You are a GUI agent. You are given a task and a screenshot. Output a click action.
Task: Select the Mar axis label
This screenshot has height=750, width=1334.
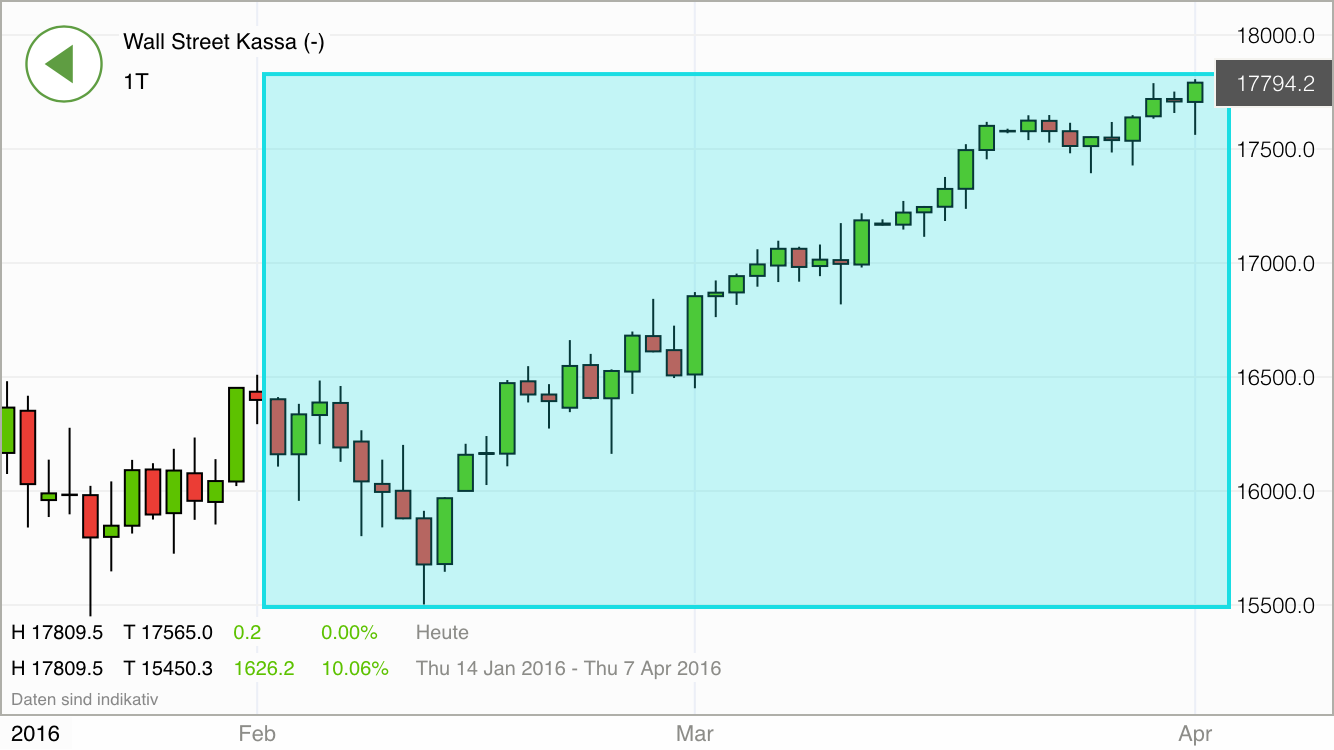tap(694, 733)
